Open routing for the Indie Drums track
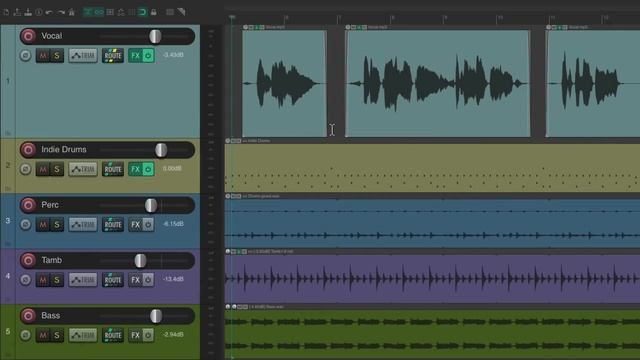Viewport: 640px width, 360px height. [x=113, y=169]
